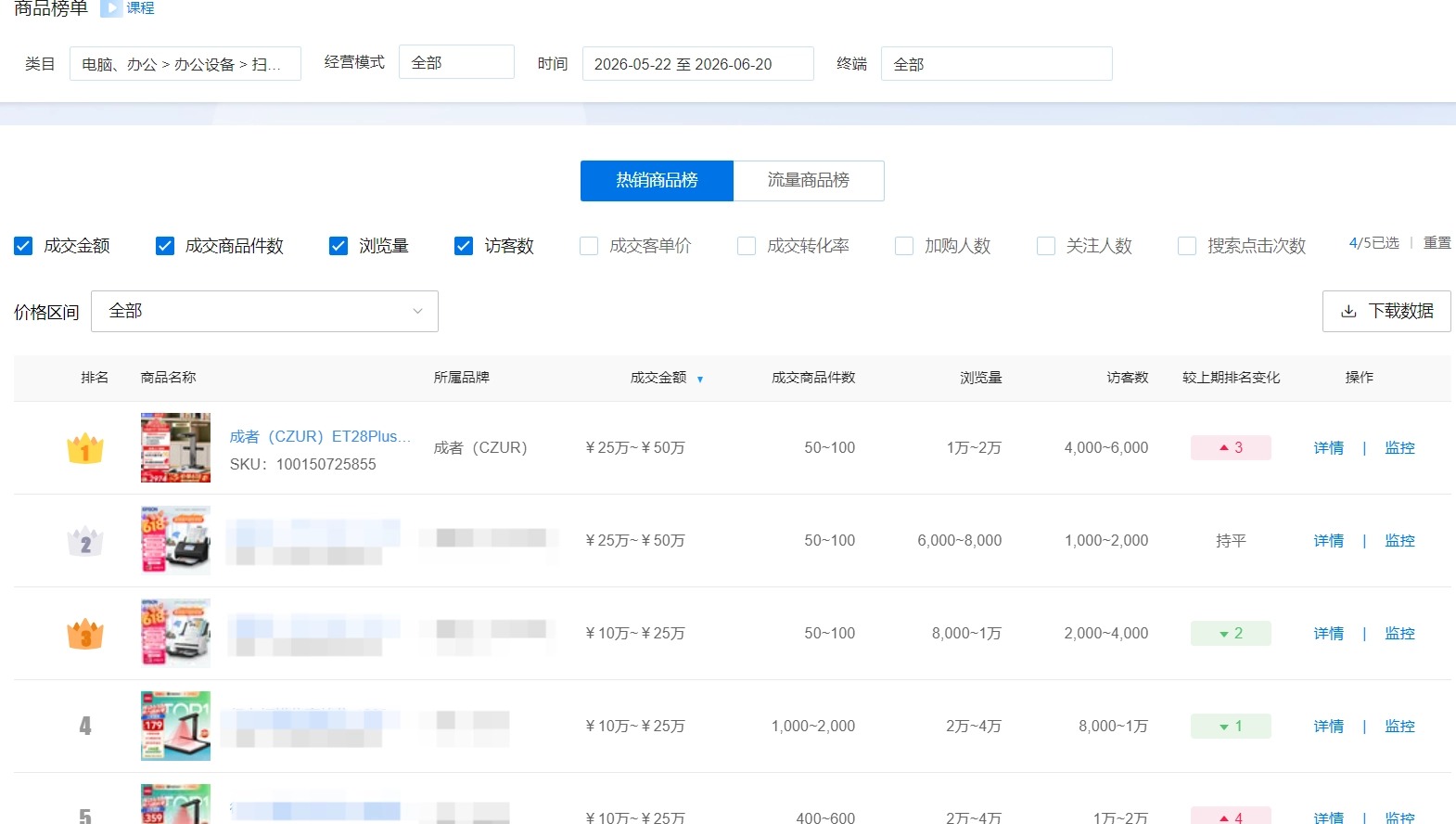Enable the 成交转化率 checkbox
Image resolution: width=1456 pixels, height=824 pixels.
coord(747,246)
